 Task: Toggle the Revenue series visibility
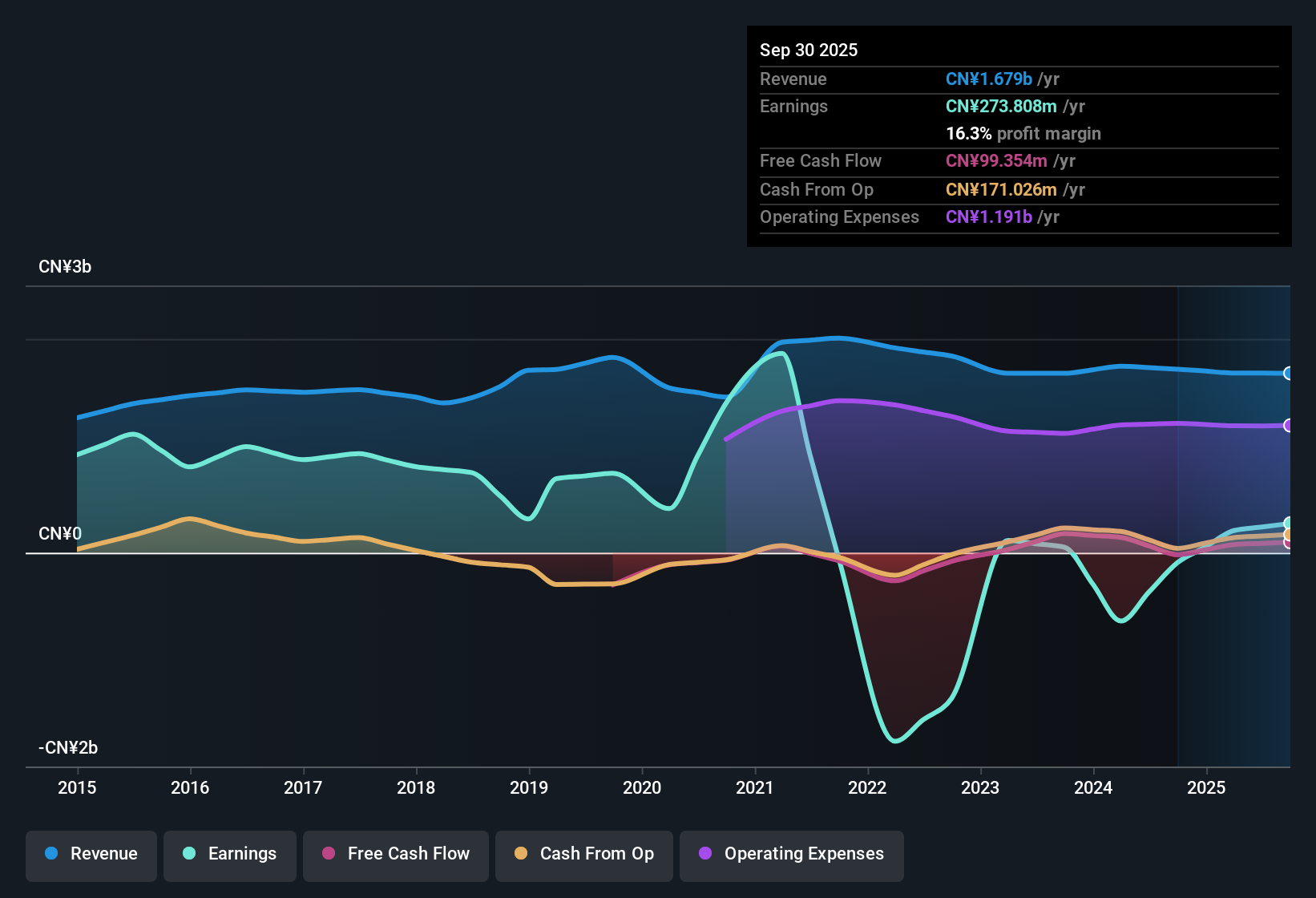[91, 854]
